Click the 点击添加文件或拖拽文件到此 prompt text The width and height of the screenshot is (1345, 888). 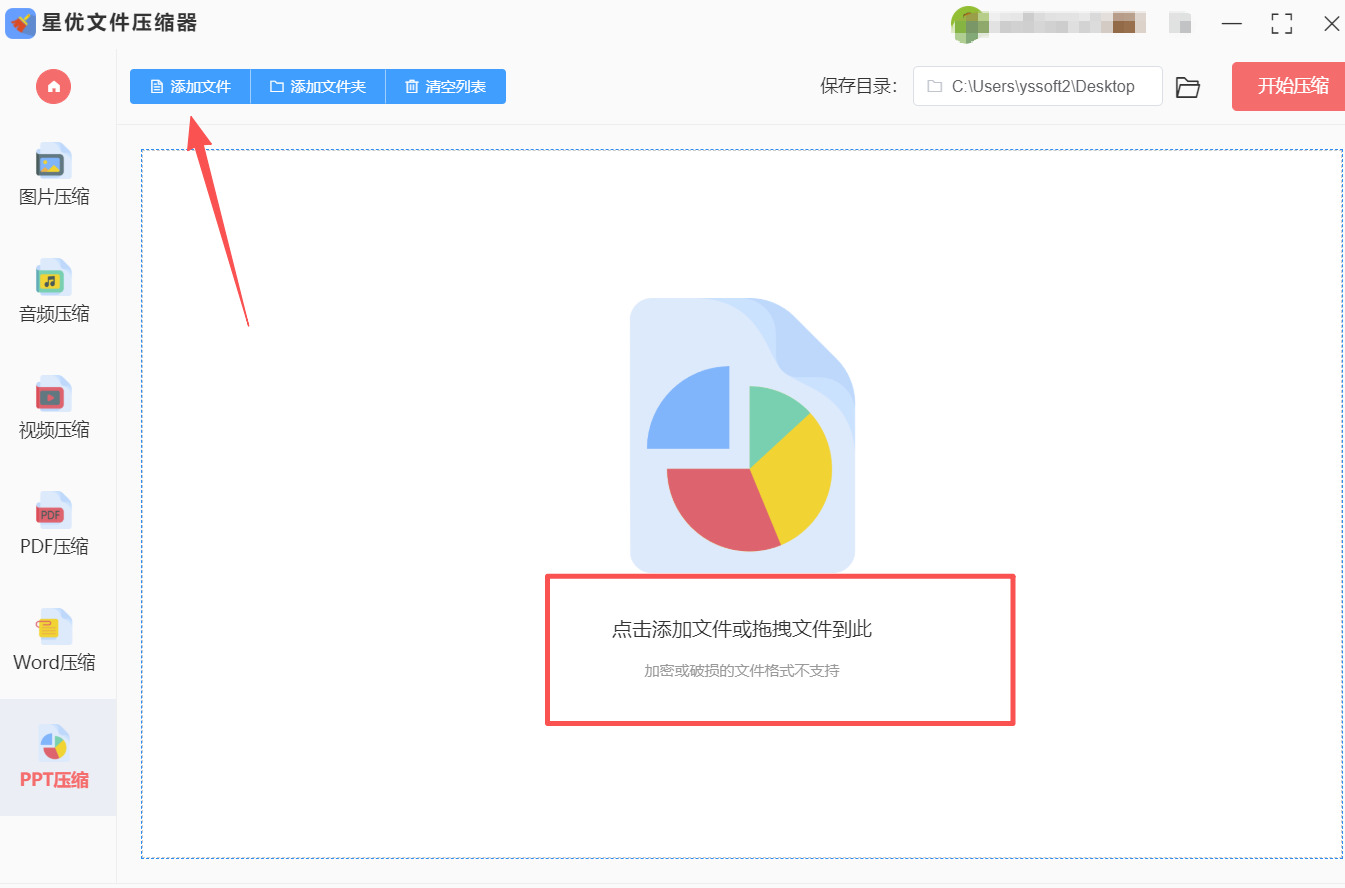742,629
